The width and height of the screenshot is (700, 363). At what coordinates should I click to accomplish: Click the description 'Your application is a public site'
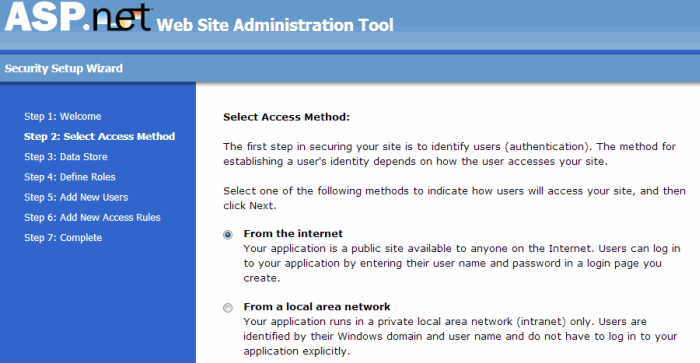click(462, 263)
